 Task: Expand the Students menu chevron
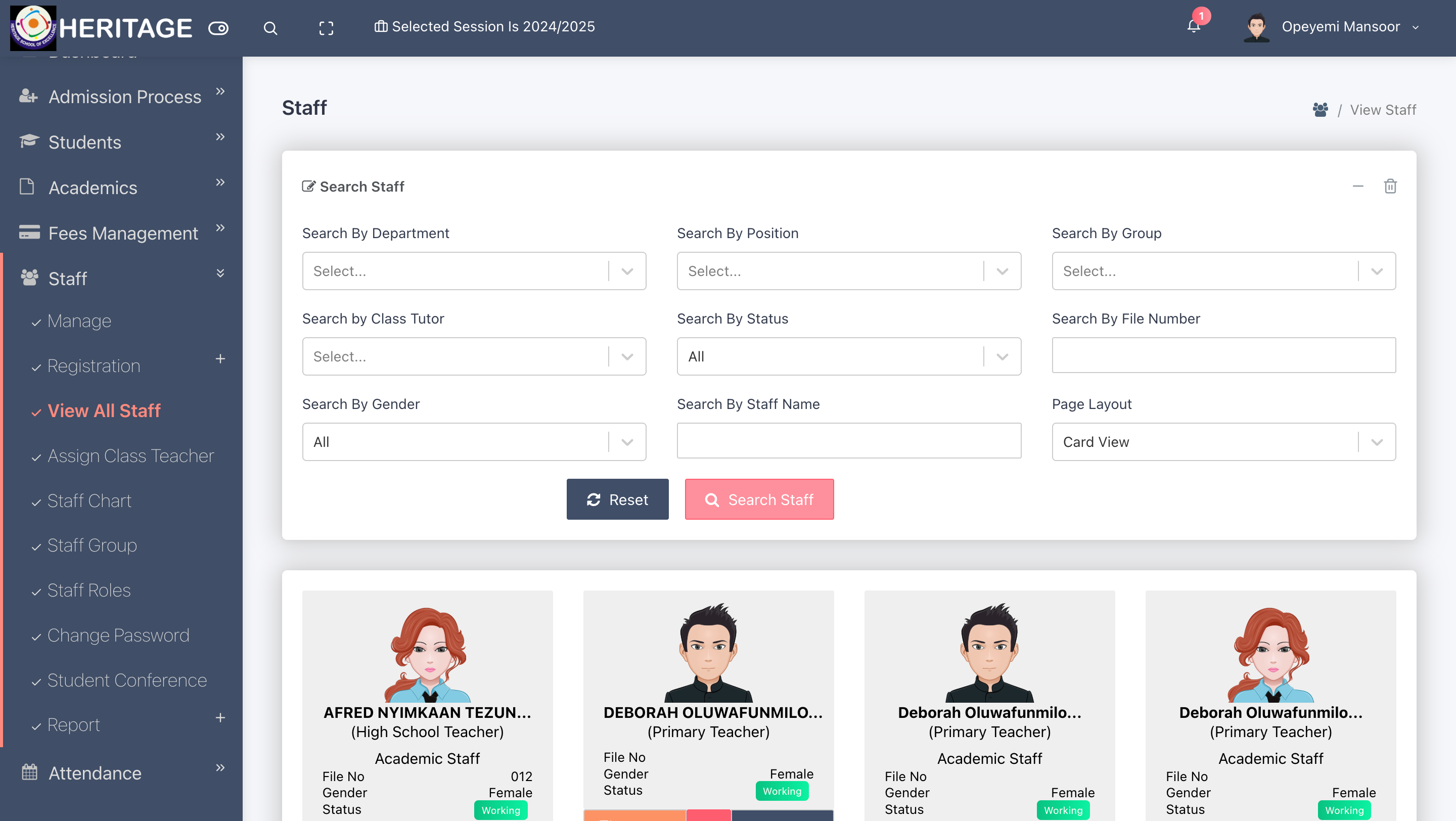coord(220,136)
